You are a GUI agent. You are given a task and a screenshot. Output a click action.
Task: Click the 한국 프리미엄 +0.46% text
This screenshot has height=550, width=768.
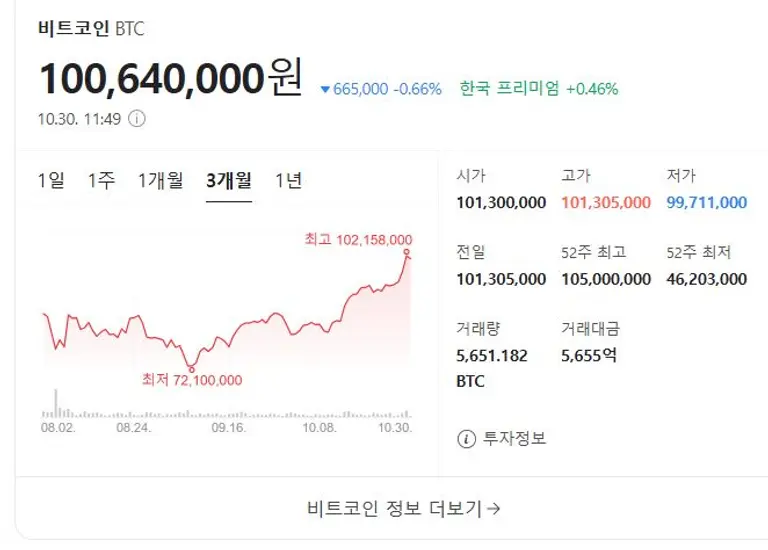pyautogui.click(x=539, y=89)
